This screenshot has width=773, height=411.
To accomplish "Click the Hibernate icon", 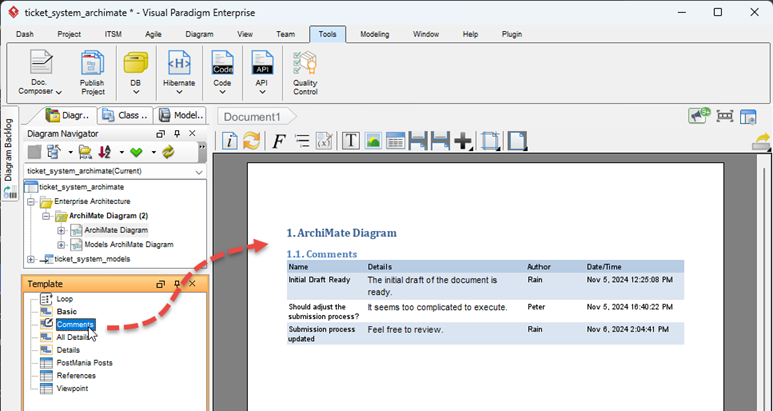I will [x=179, y=63].
